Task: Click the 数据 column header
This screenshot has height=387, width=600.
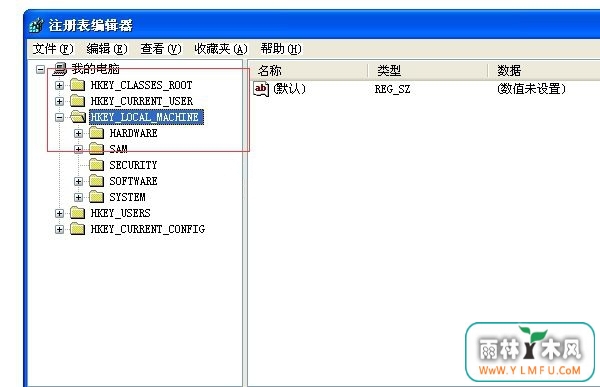Action: tap(544, 70)
